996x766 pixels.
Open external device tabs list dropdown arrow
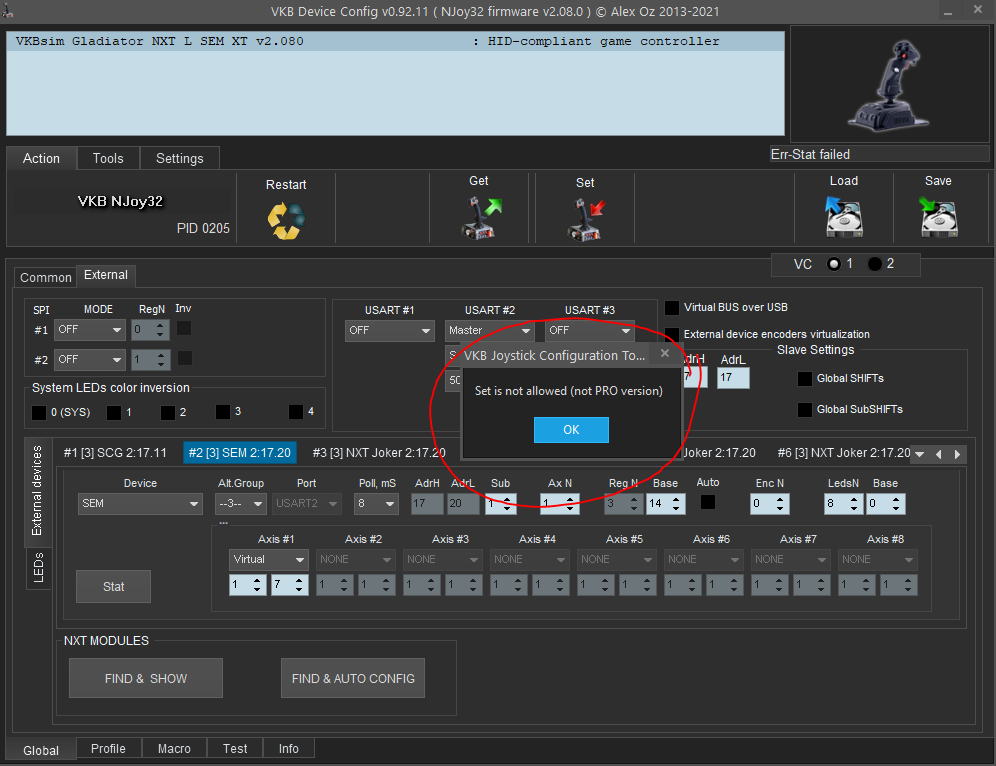coord(919,454)
